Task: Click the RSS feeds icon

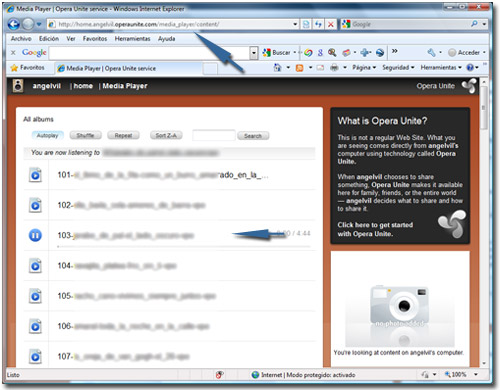Action: pyautogui.click(x=300, y=68)
